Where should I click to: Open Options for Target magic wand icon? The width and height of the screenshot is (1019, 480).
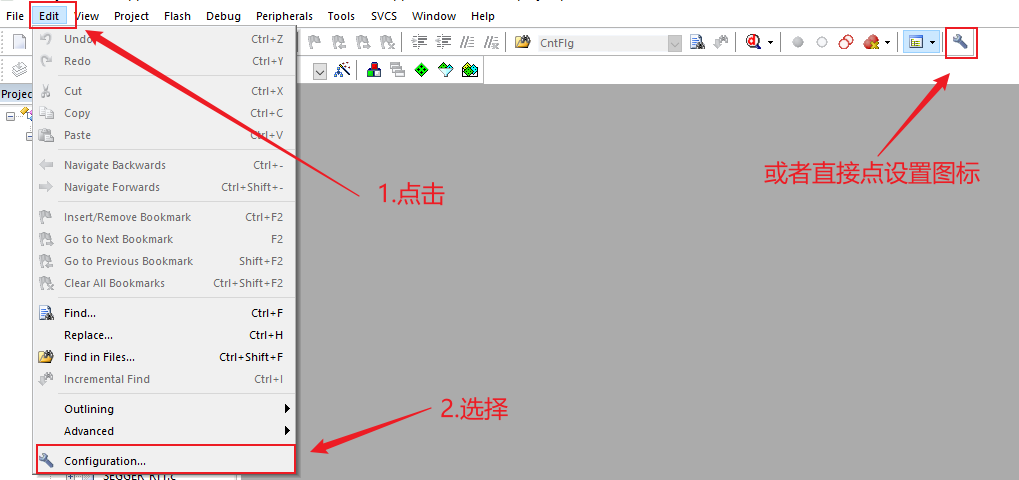(x=342, y=70)
